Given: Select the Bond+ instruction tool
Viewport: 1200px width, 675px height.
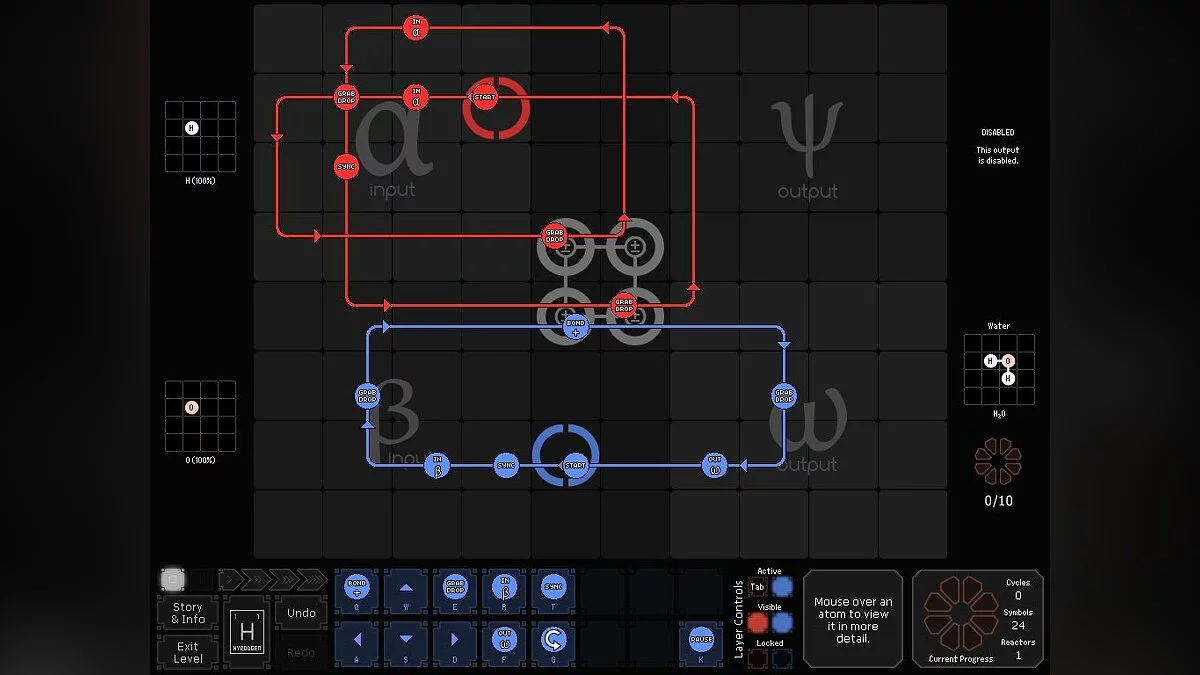Looking at the screenshot, I should 357,591.
